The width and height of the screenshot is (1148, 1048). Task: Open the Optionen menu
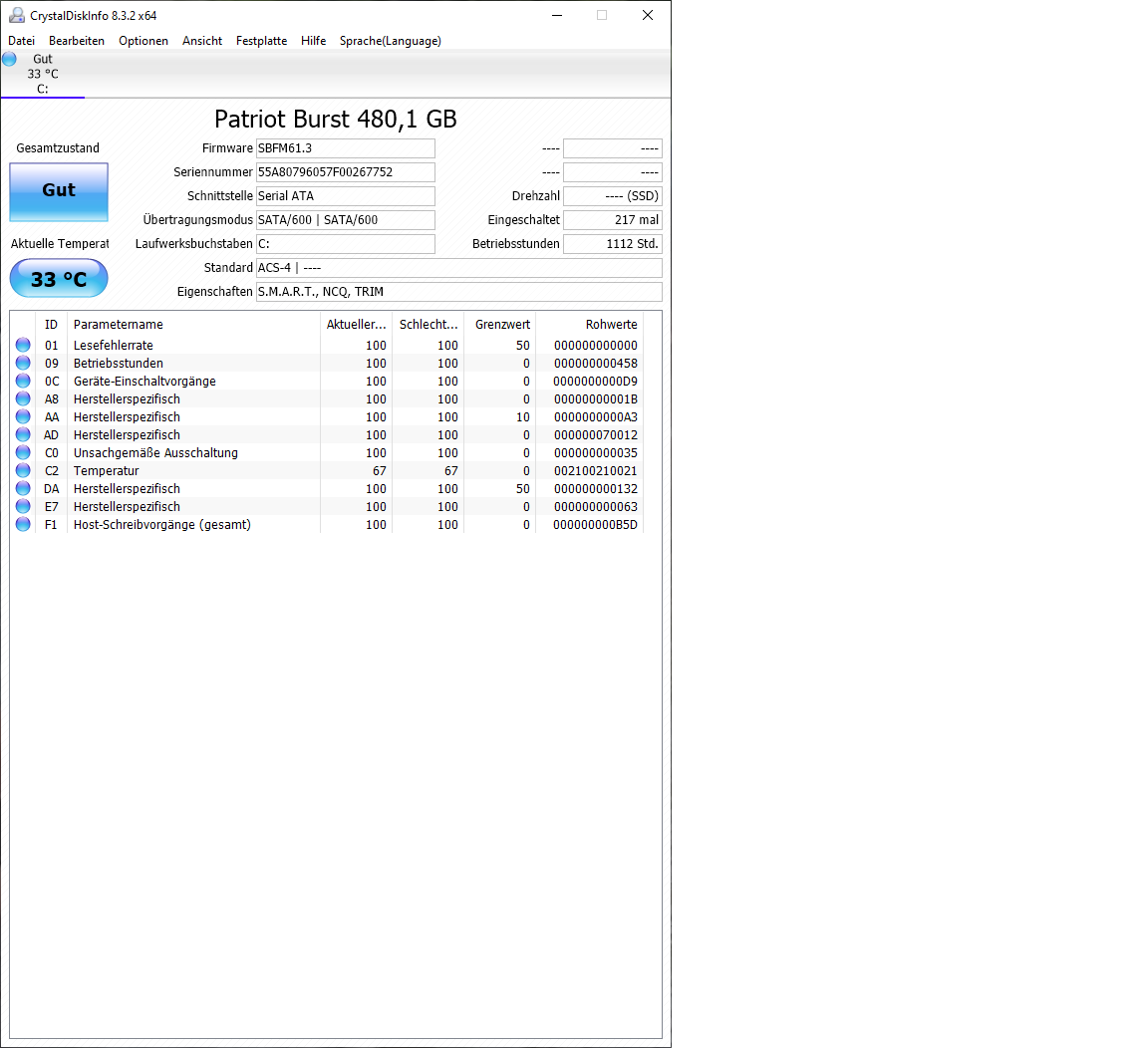(x=143, y=41)
